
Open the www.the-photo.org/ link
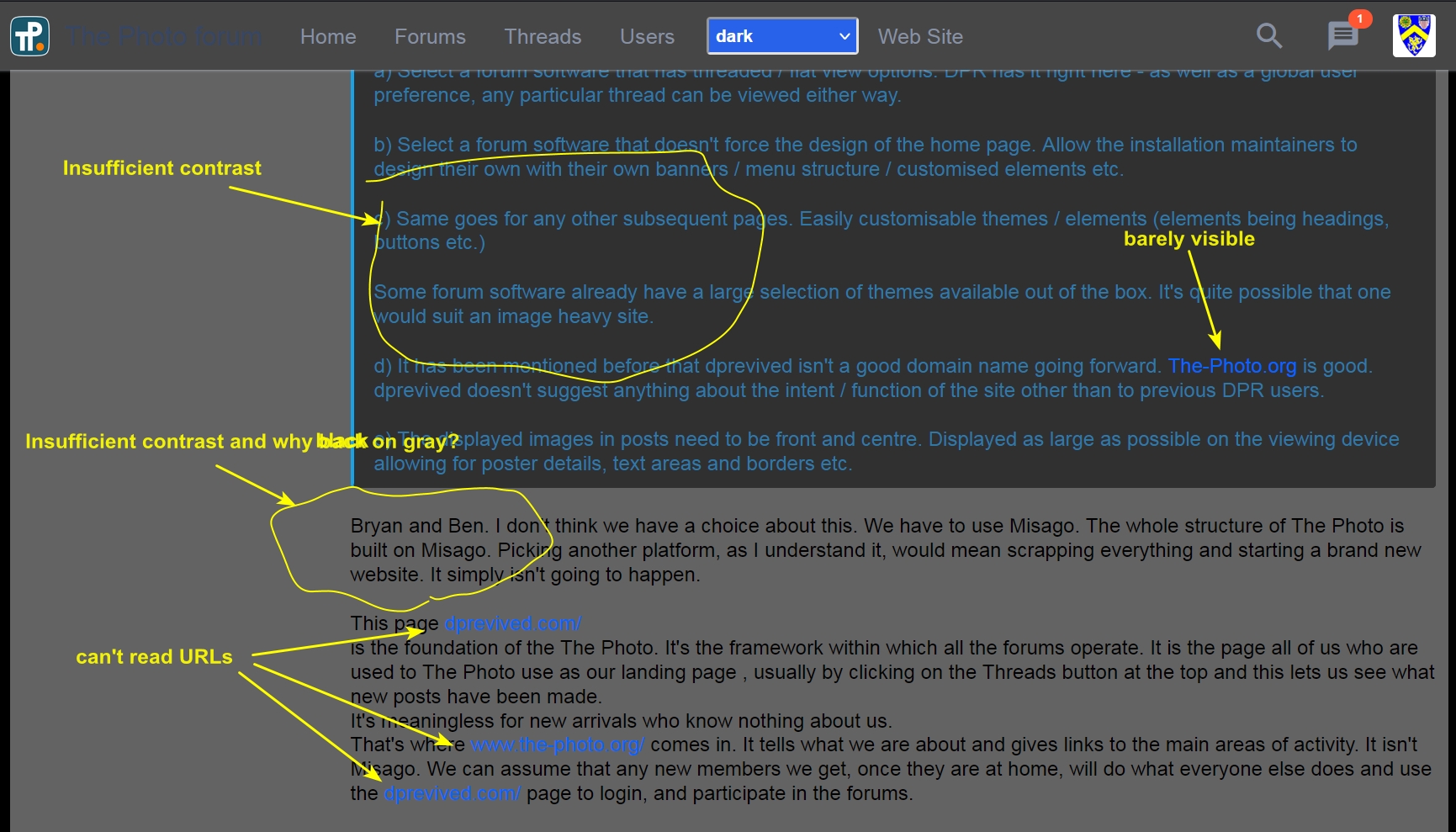click(x=558, y=745)
